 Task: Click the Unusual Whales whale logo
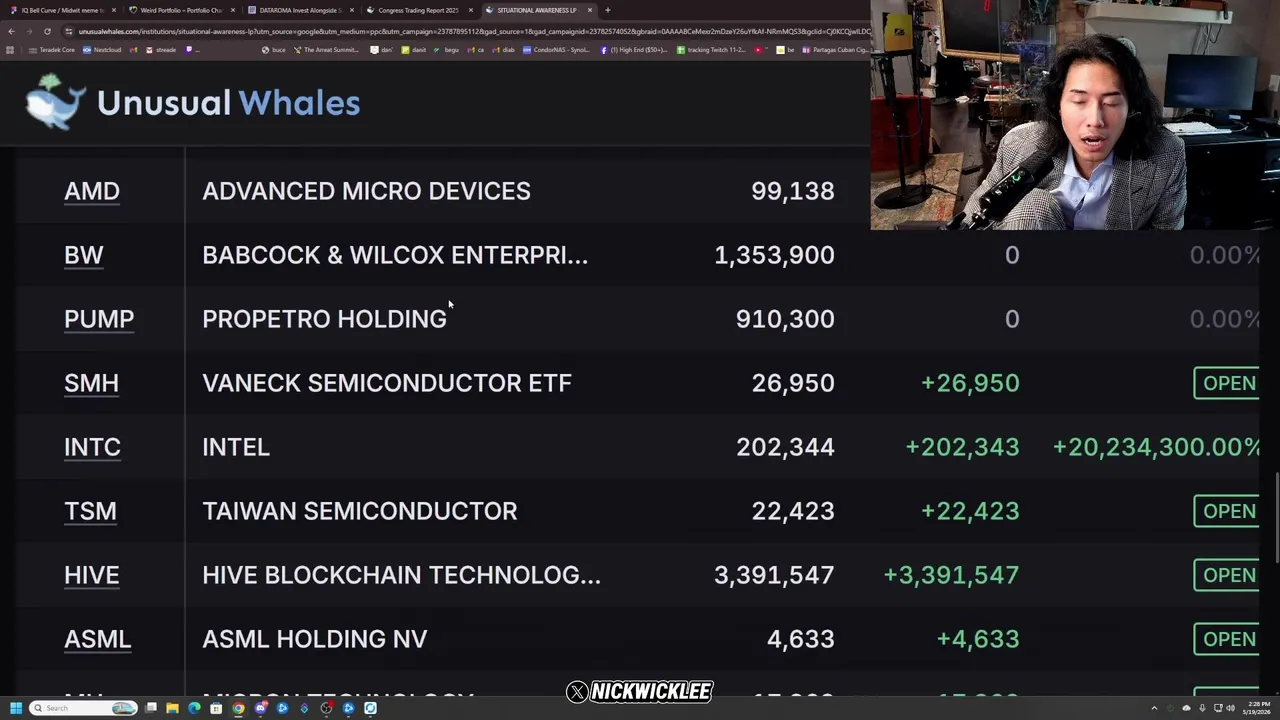[x=55, y=103]
